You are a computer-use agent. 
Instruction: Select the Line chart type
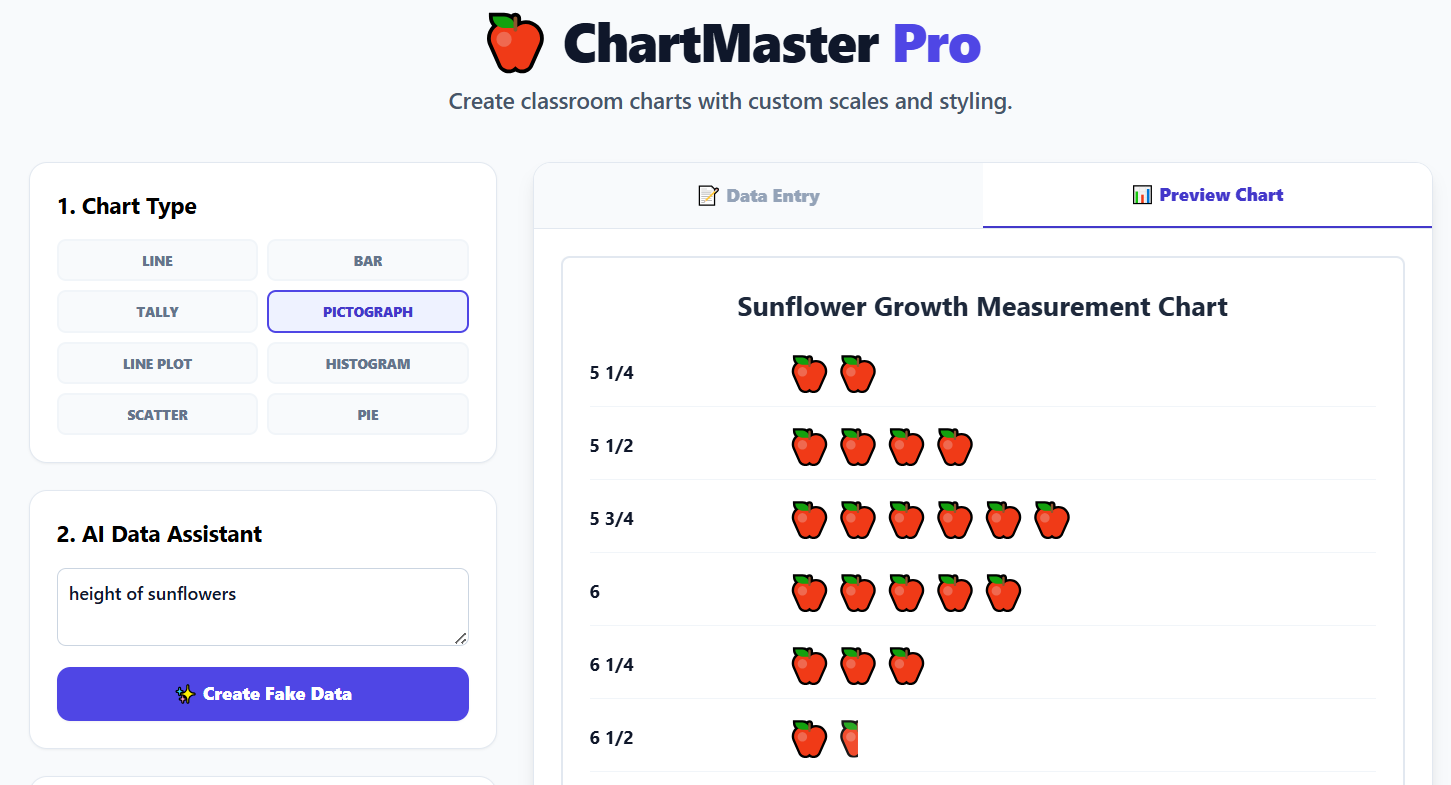(157, 261)
